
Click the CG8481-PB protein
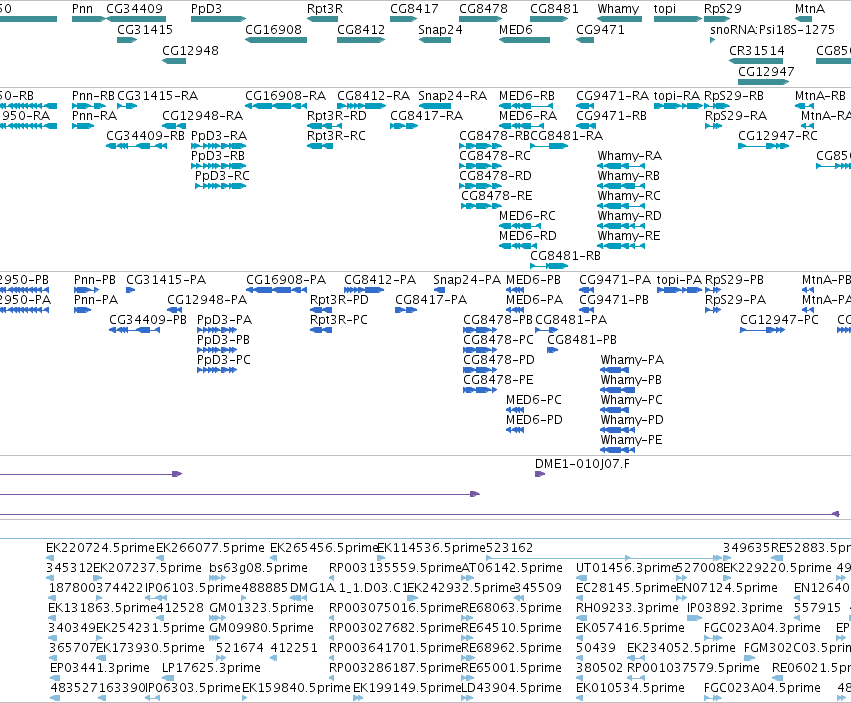[x=552, y=350]
